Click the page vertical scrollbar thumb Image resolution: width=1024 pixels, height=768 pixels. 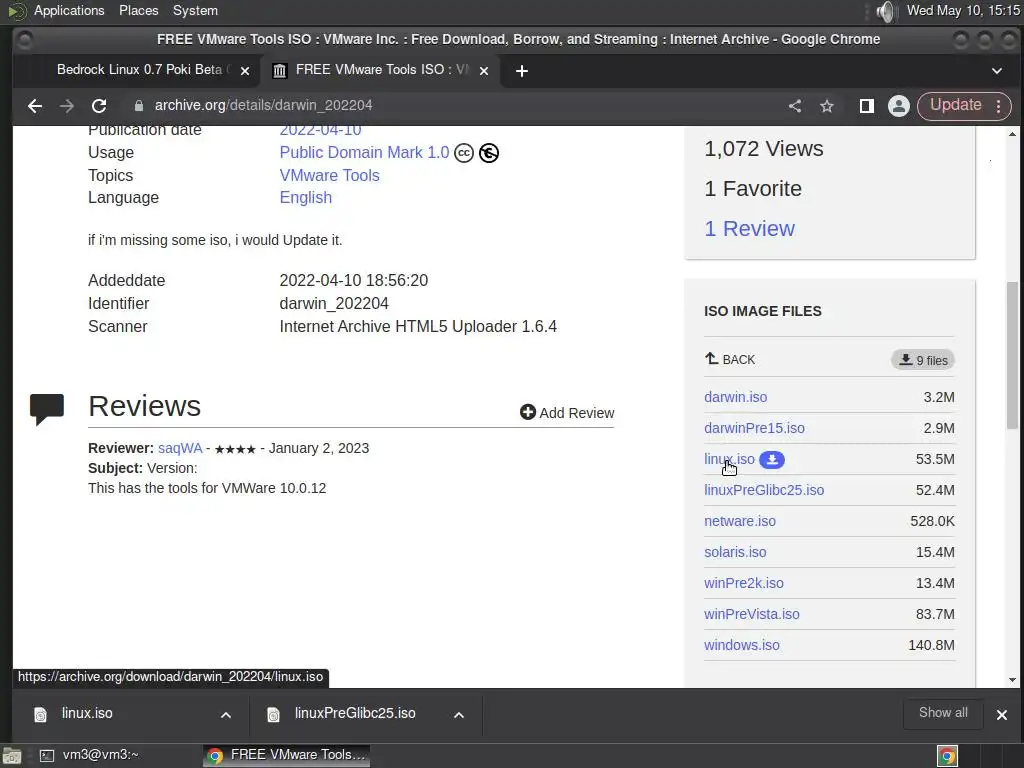tap(1012, 355)
